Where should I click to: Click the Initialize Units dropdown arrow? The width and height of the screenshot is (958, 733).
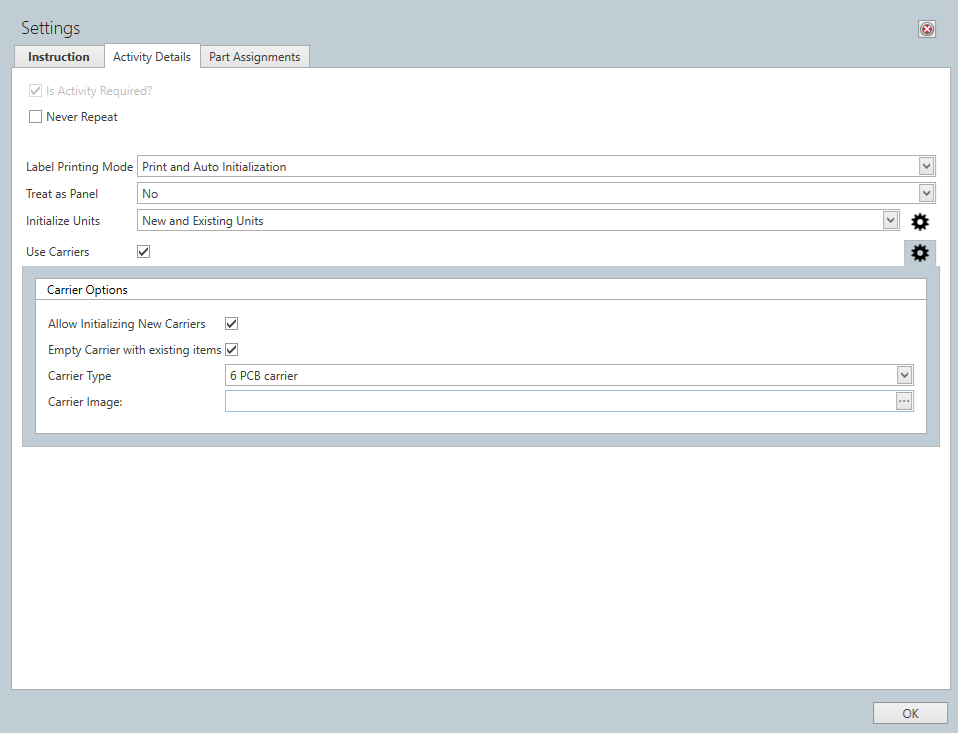[890, 220]
